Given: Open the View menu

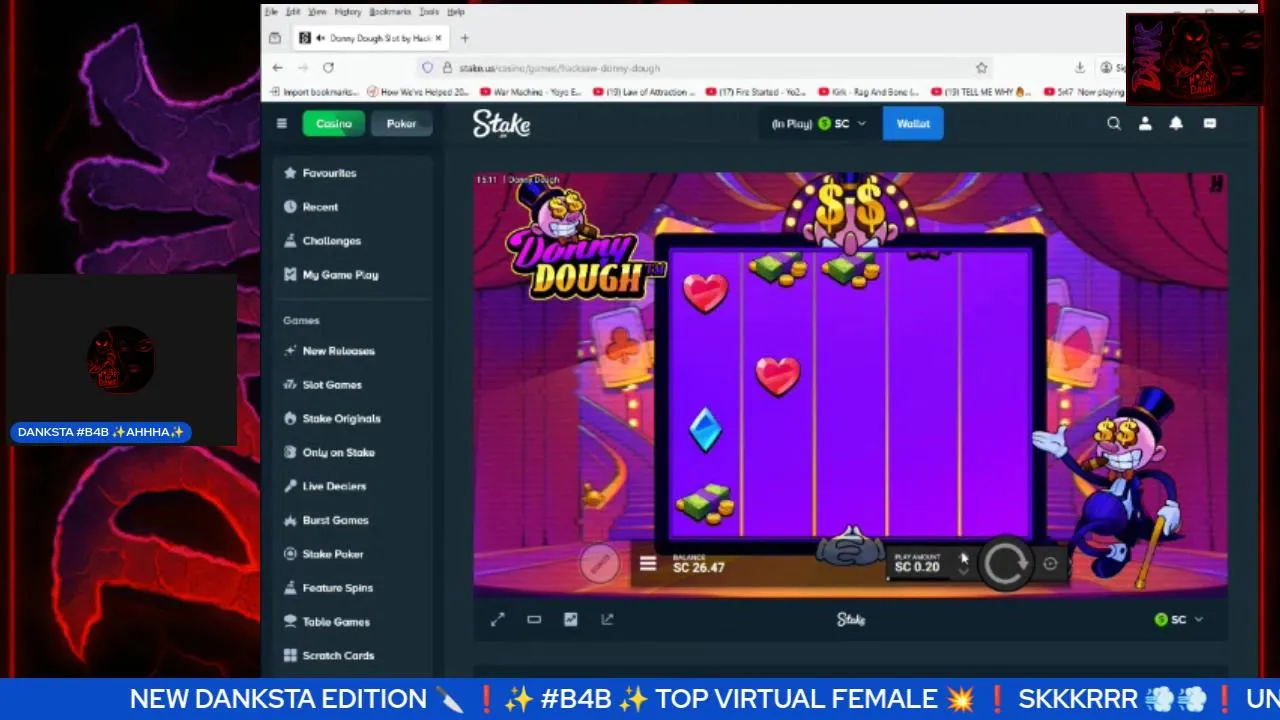Looking at the screenshot, I should coord(317,12).
